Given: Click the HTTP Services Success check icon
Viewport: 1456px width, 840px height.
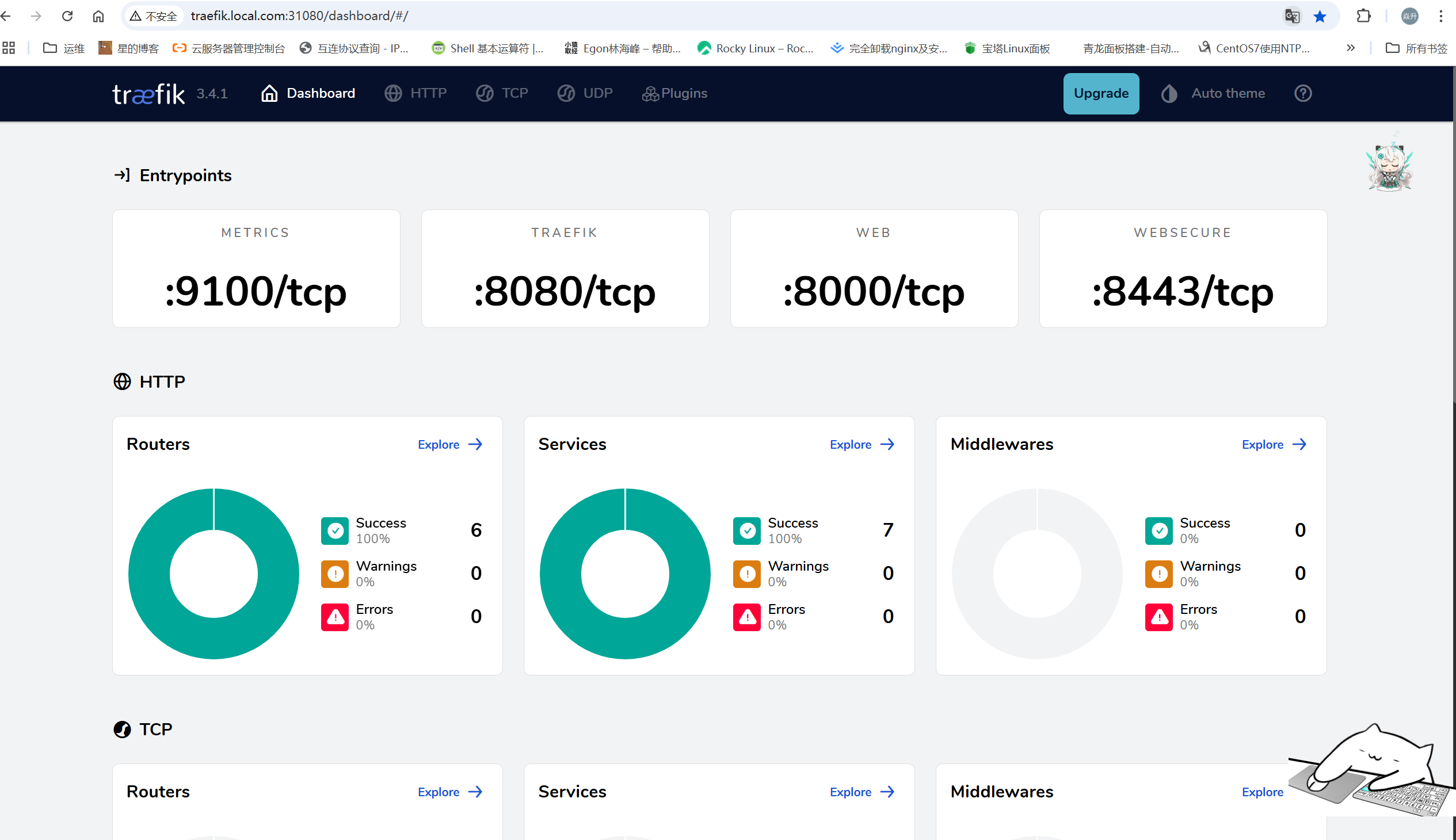Looking at the screenshot, I should click(x=747, y=531).
